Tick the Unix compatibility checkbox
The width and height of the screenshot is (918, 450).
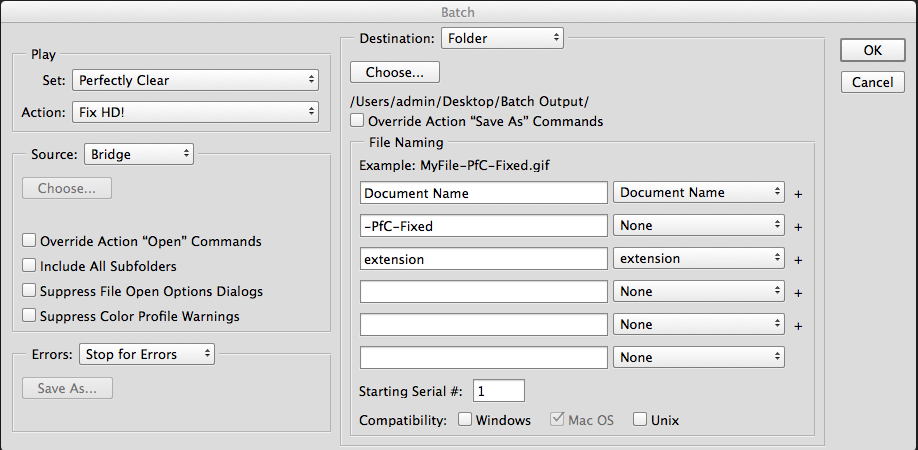tap(640, 420)
